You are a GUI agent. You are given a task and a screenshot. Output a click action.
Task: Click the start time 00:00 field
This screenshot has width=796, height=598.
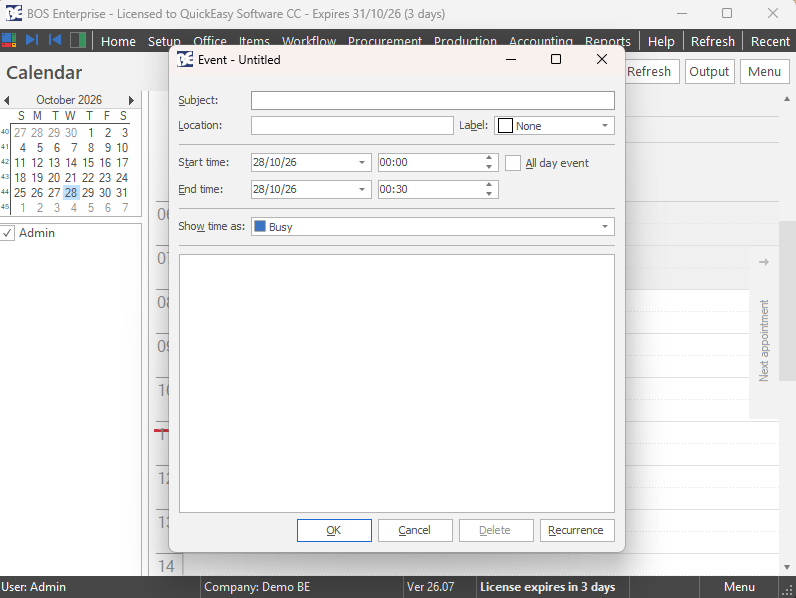(431, 162)
